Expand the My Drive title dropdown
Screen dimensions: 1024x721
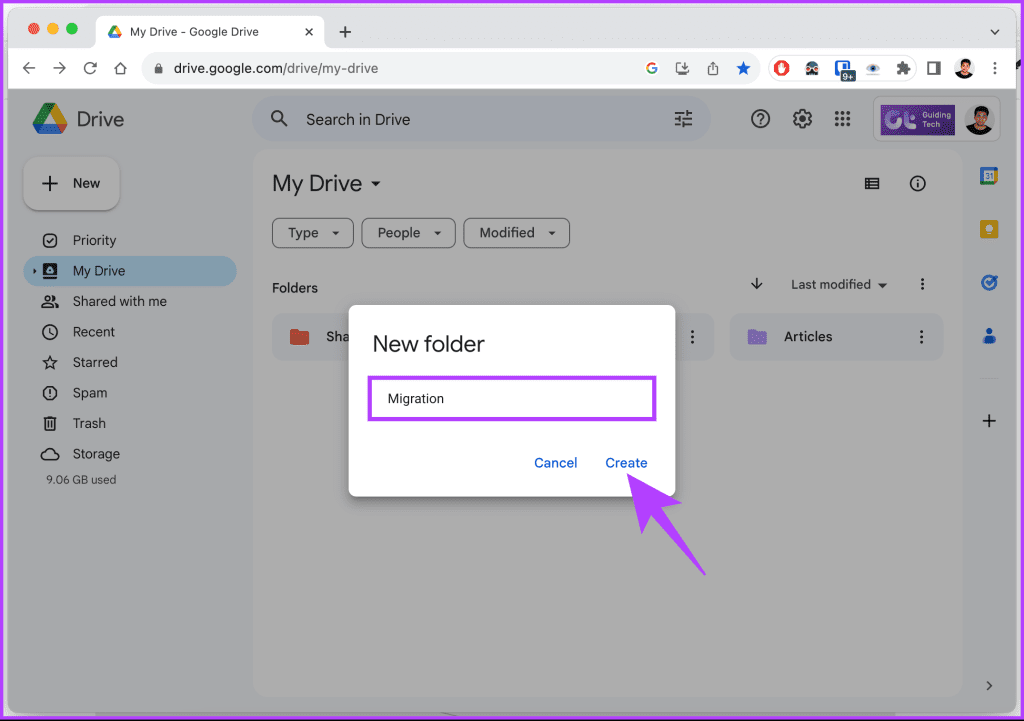(x=376, y=184)
